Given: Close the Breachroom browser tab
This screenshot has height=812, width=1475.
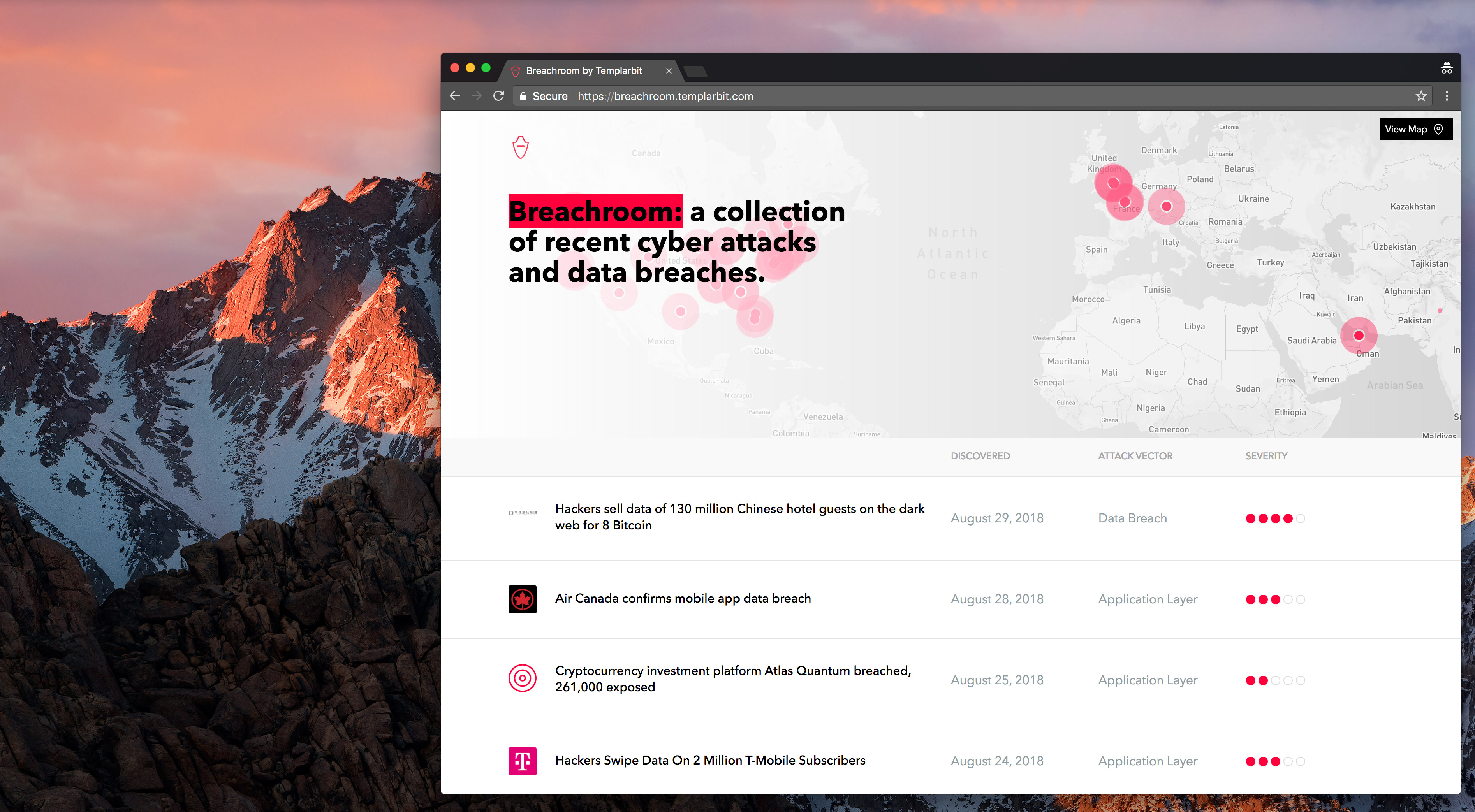Looking at the screenshot, I should click(x=668, y=71).
